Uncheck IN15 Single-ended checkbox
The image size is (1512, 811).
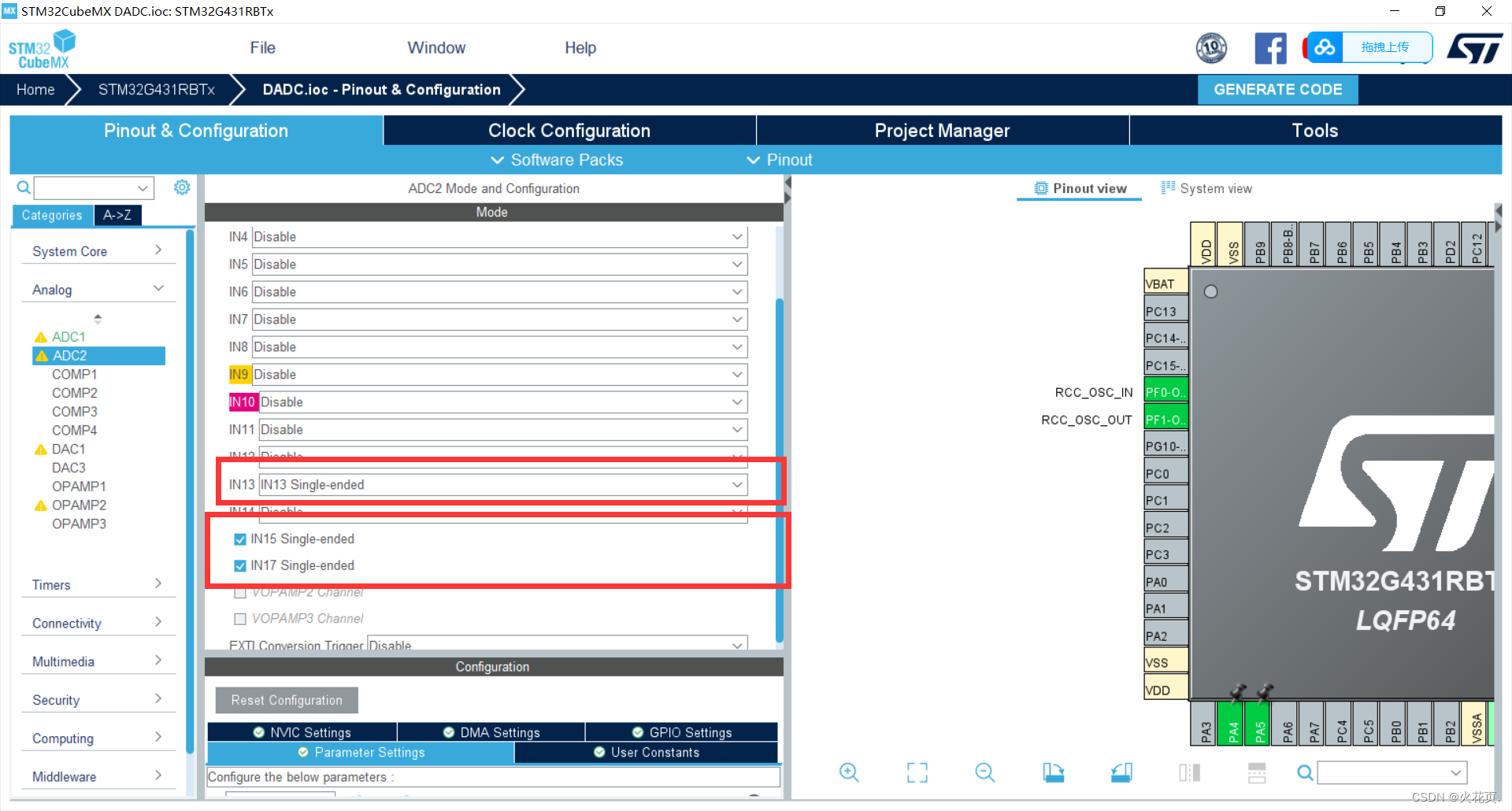coord(240,539)
